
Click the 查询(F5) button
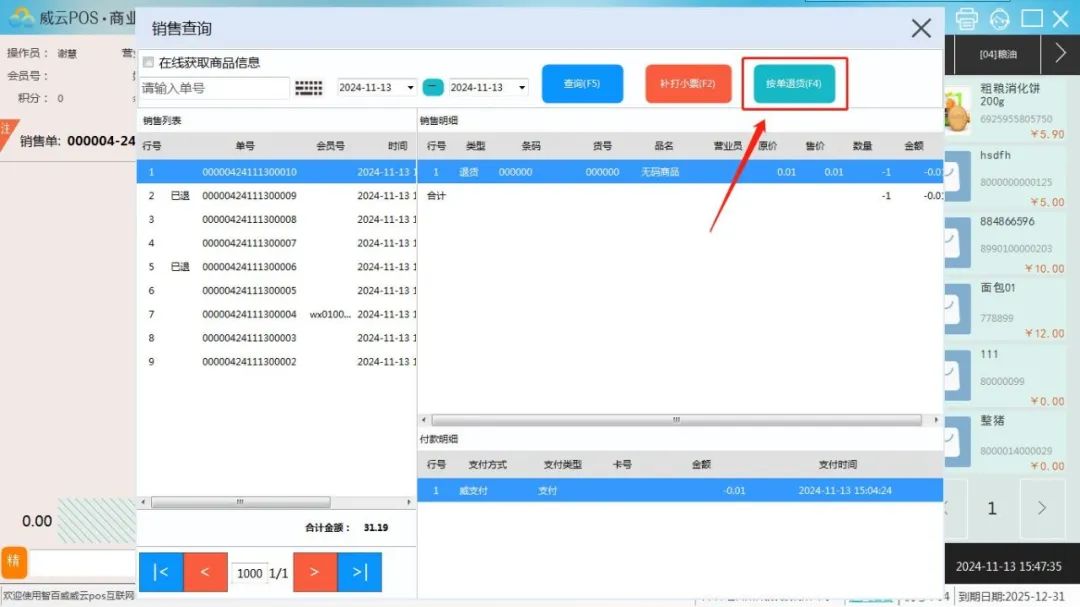[x=582, y=84]
